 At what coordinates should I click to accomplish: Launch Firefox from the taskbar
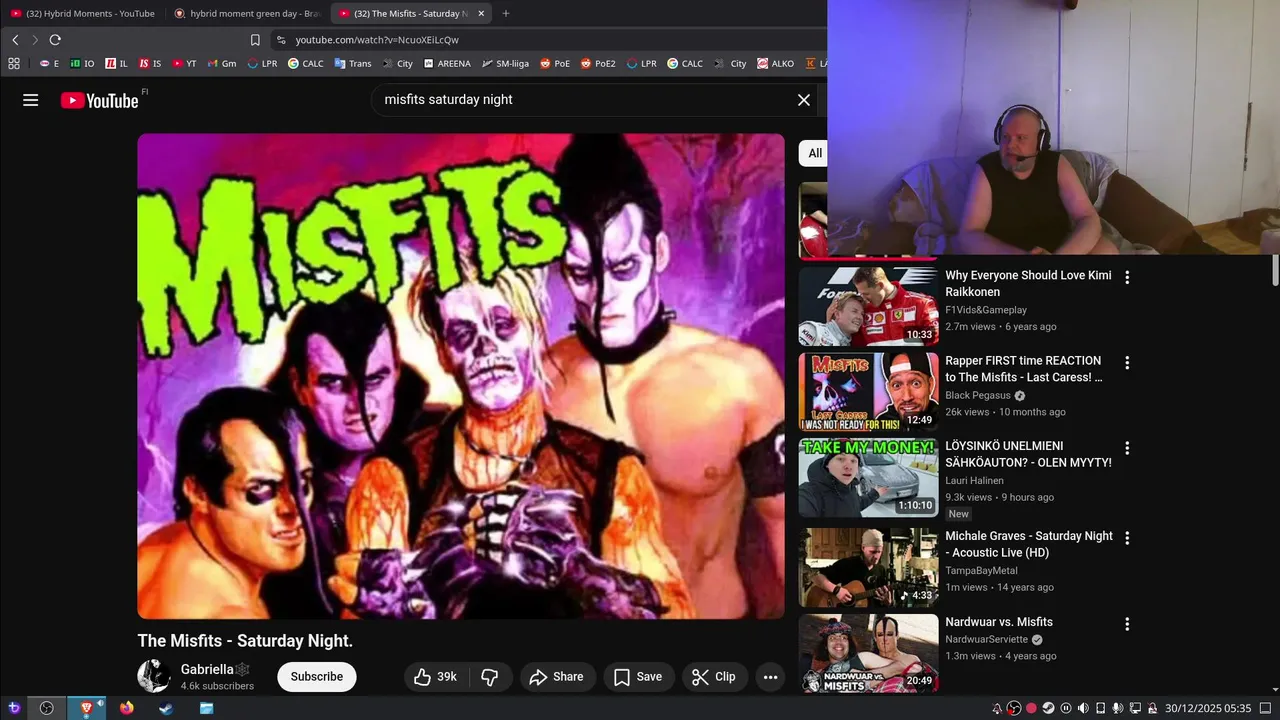(126, 708)
